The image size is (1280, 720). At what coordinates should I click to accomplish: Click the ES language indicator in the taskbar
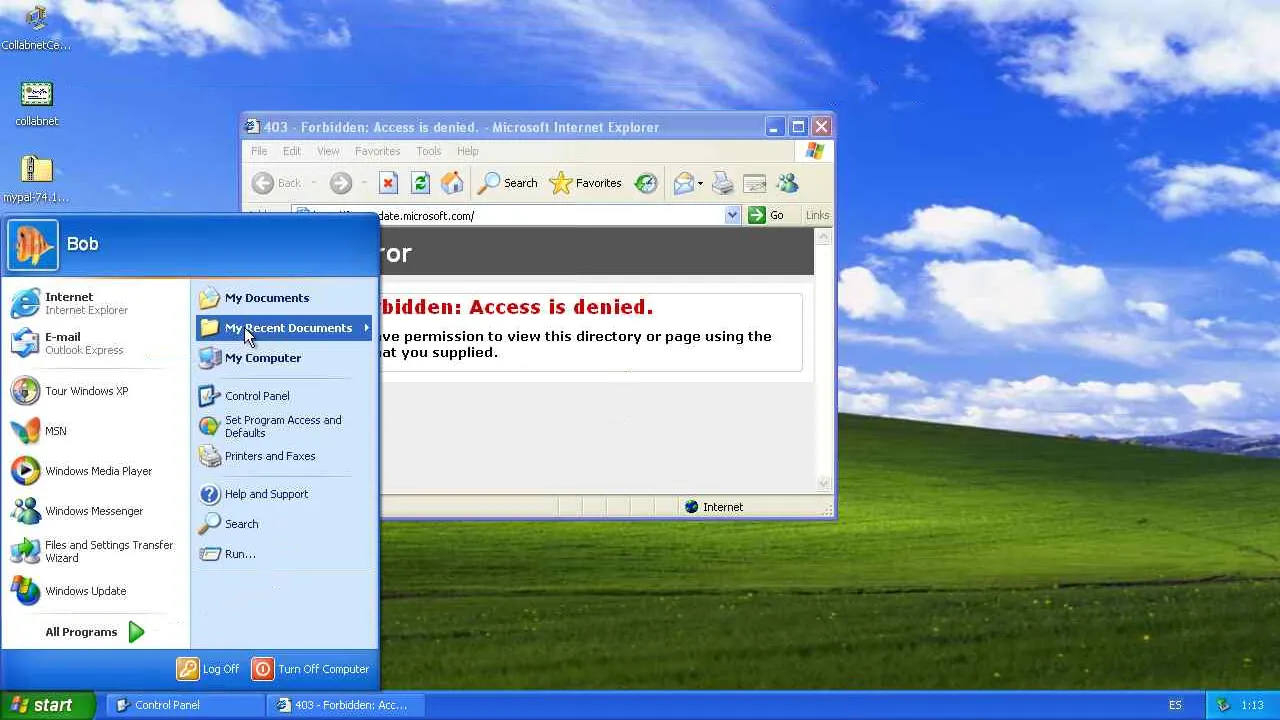(x=1176, y=705)
